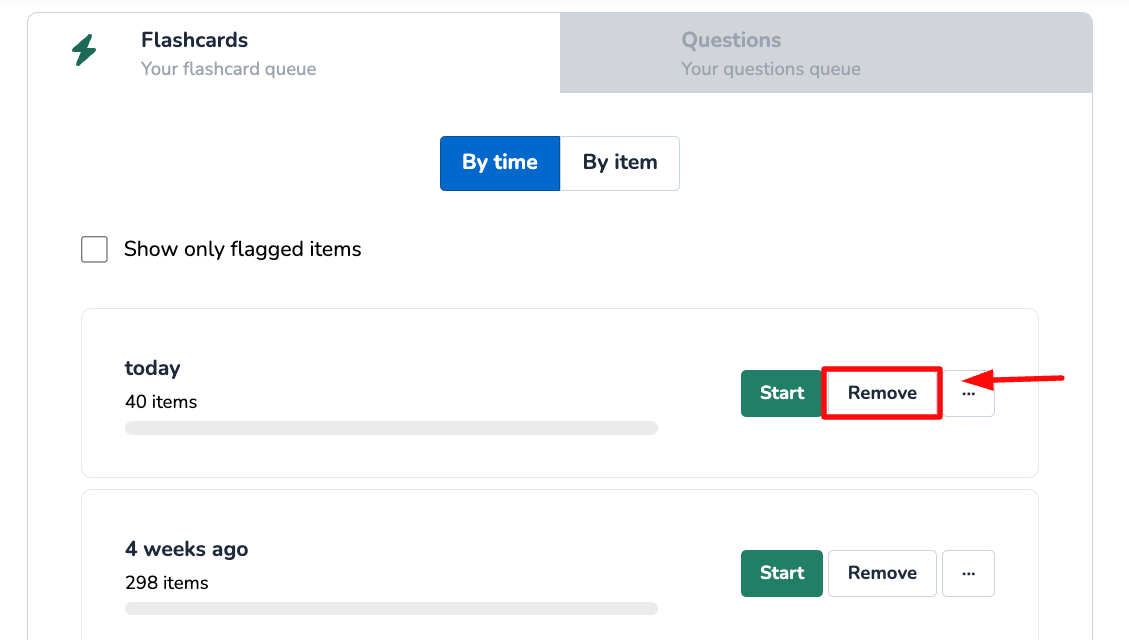This screenshot has width=1129, height=640.
Task: Click the 4 weeks ago progress bar
Action: point(391,608)
